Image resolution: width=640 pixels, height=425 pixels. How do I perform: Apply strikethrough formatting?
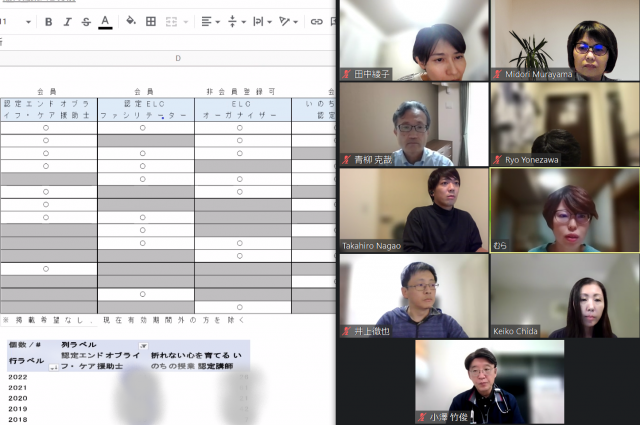tap(85, 21)
